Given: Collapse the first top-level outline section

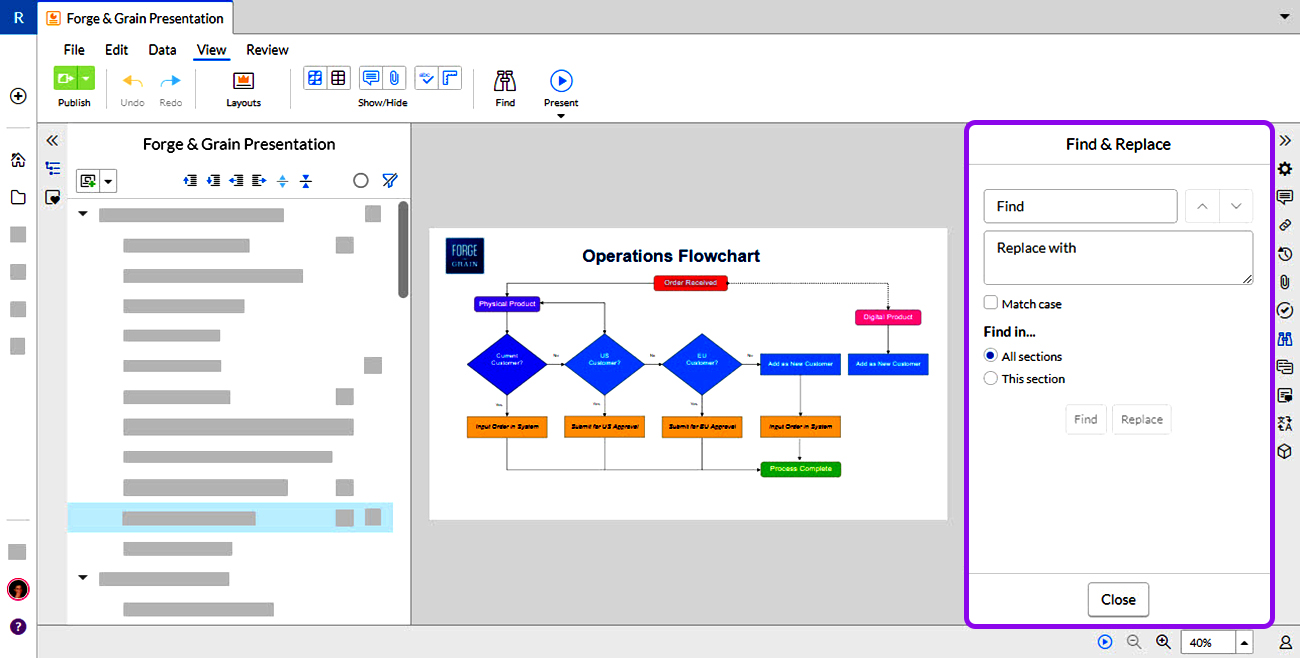Looking at the screenshot, I should tap(83, 214).
